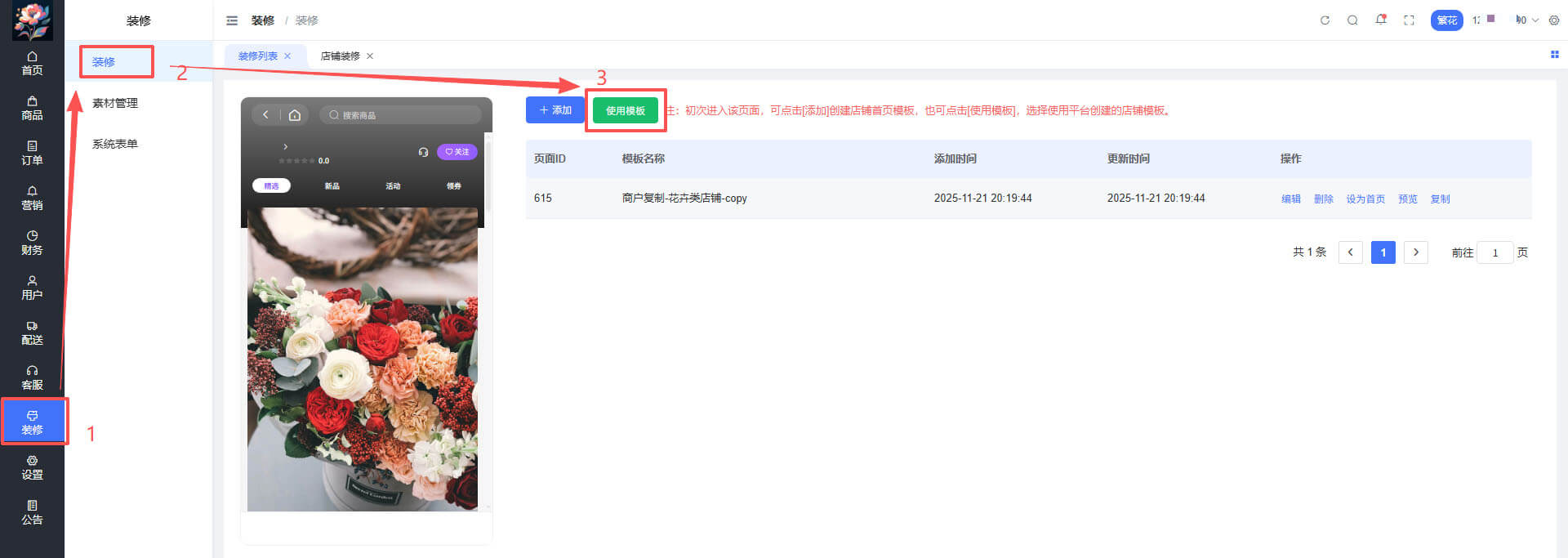The height and width of the screenshot is (558, 1568).
Task: Click 复制 for template 615
Action: tap(1441, 199)
